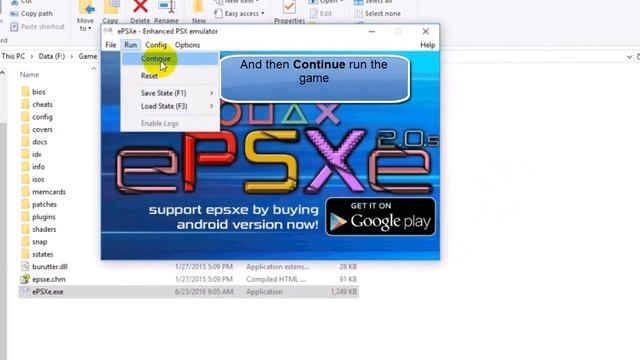Minimize the ePSXe window
Screen dimensions: 640x360
point(371,31)
